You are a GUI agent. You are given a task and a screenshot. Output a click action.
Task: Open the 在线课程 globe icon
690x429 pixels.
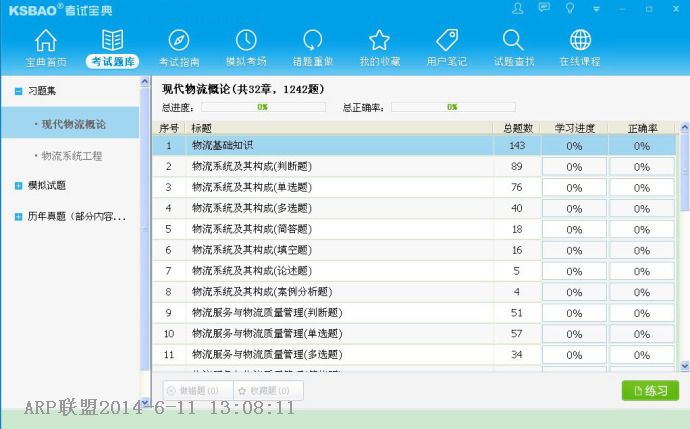point(580,40)
